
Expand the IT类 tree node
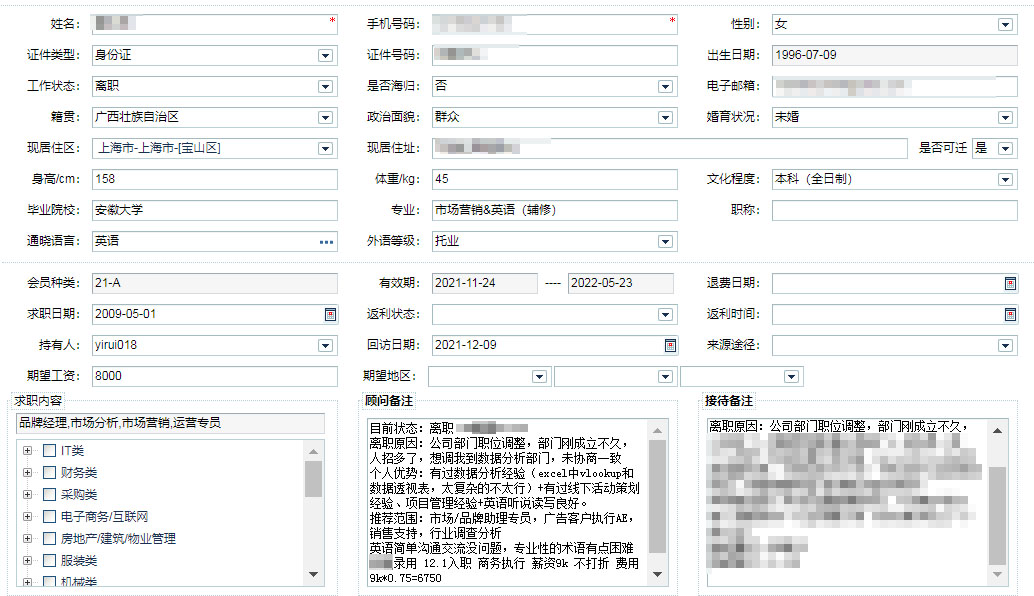point(27,451)
